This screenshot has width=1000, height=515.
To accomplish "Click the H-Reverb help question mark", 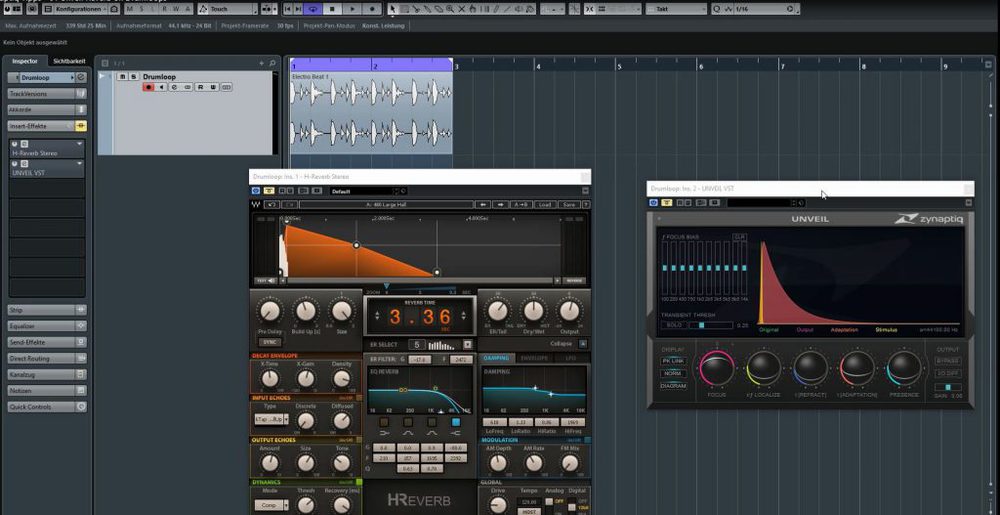I will (585, 205).
